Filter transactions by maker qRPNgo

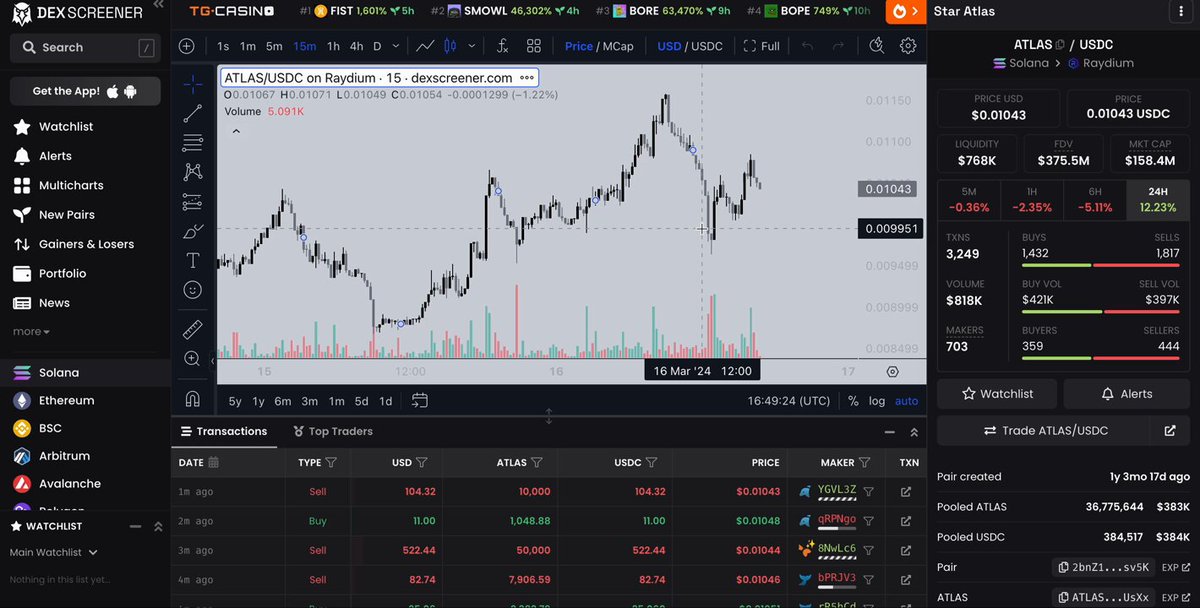coord(868,520)
